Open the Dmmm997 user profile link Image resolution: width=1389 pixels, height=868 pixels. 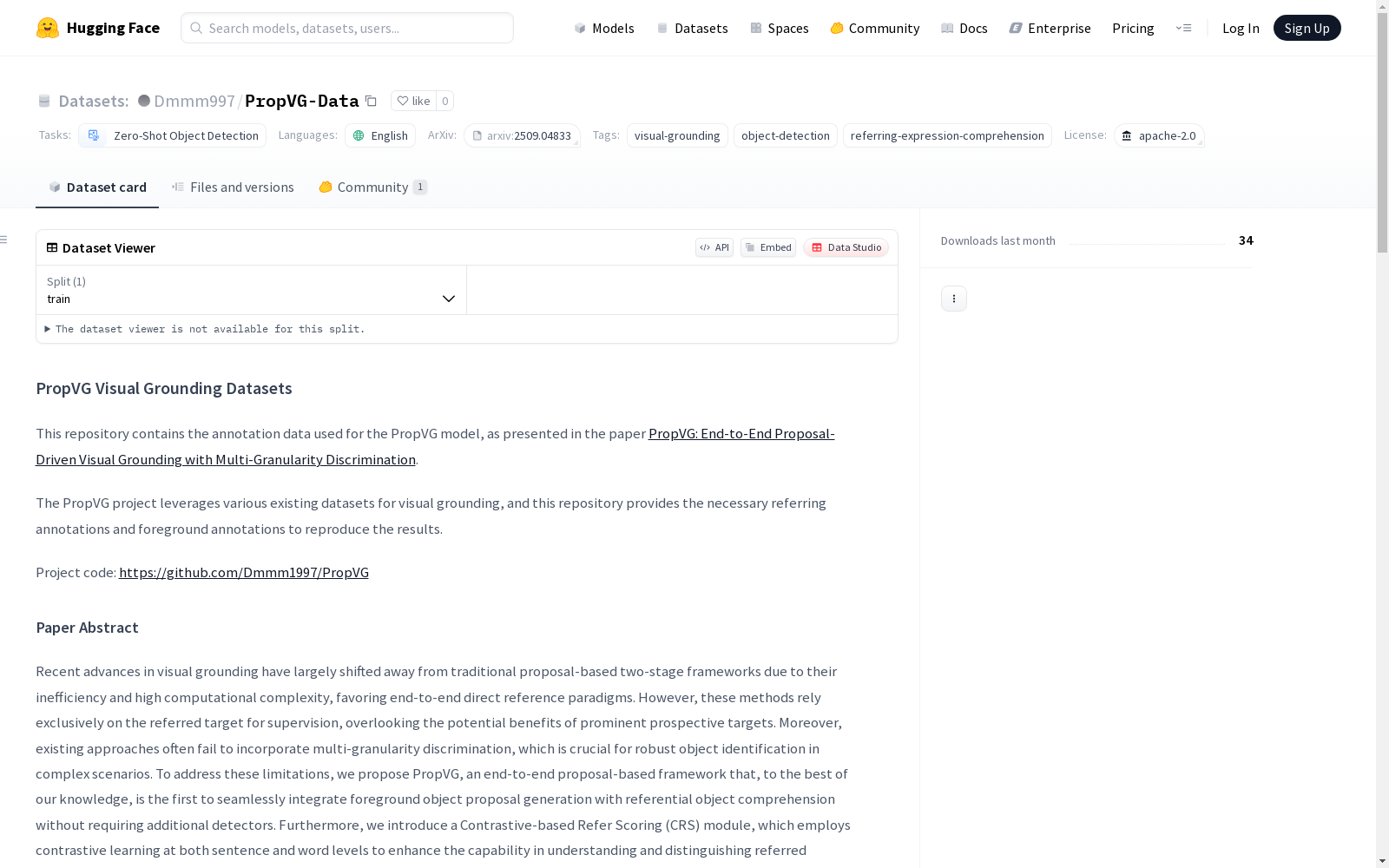[x=194, y=101]
